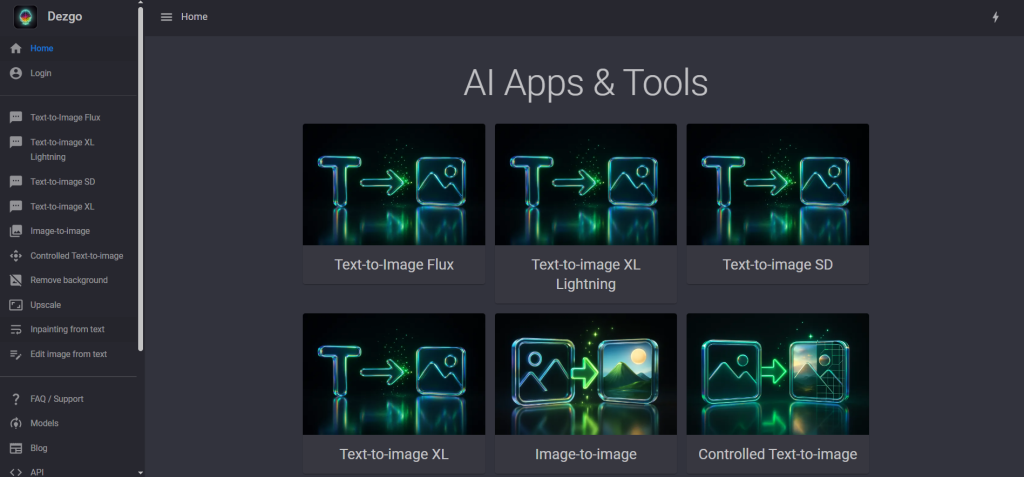Open Inpainting from text in sidebar
The width and height of the screenshot is (1024, 477).
pos(69,329)
